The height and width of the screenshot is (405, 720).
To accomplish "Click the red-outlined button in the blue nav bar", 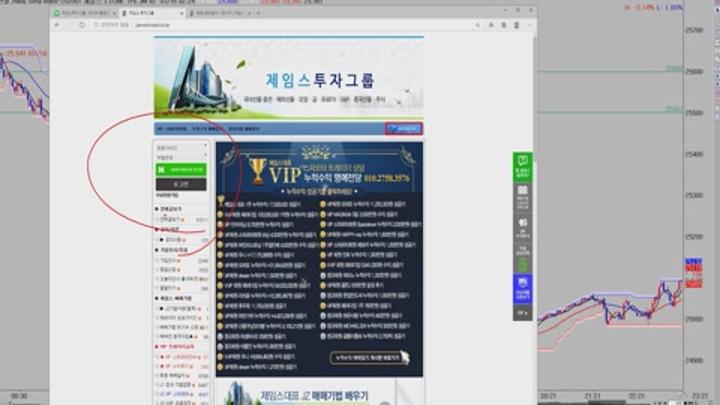I will point(404,129).
